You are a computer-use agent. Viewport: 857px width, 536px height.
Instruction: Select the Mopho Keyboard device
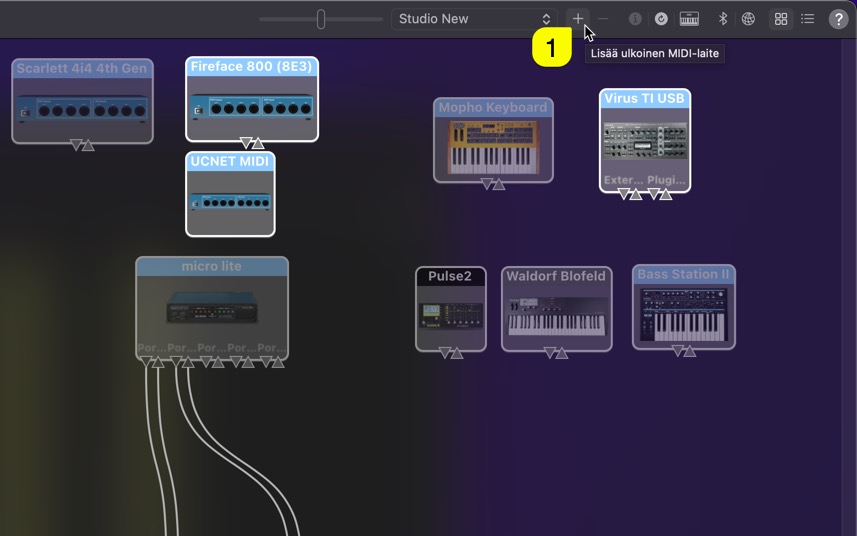coord(493,143)
